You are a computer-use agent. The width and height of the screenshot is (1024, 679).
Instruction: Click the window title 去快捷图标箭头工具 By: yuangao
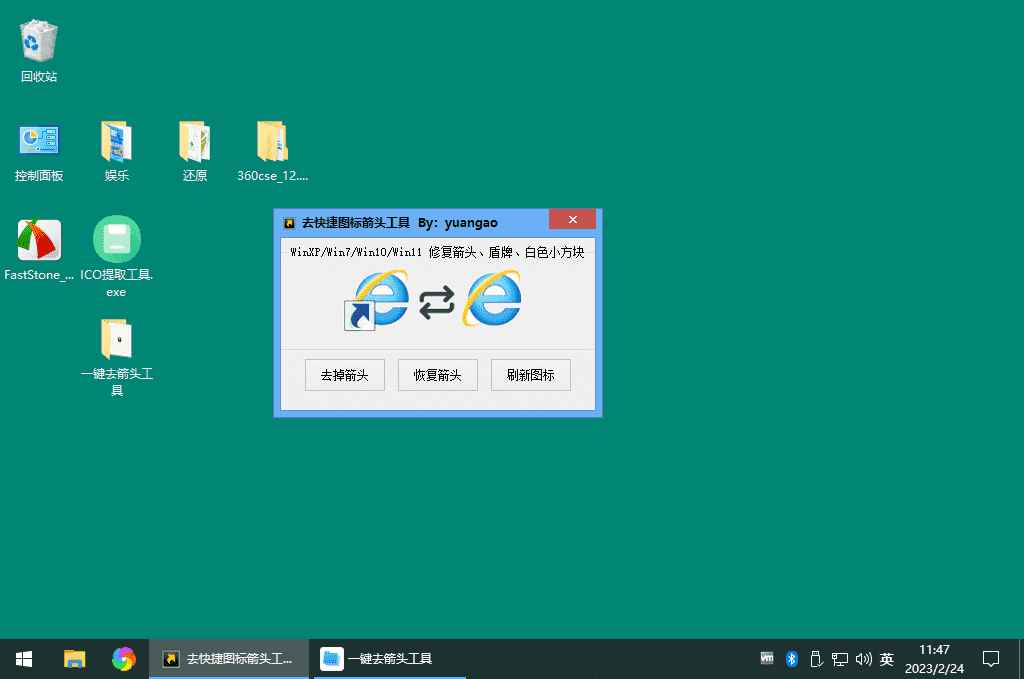point(399,223)
